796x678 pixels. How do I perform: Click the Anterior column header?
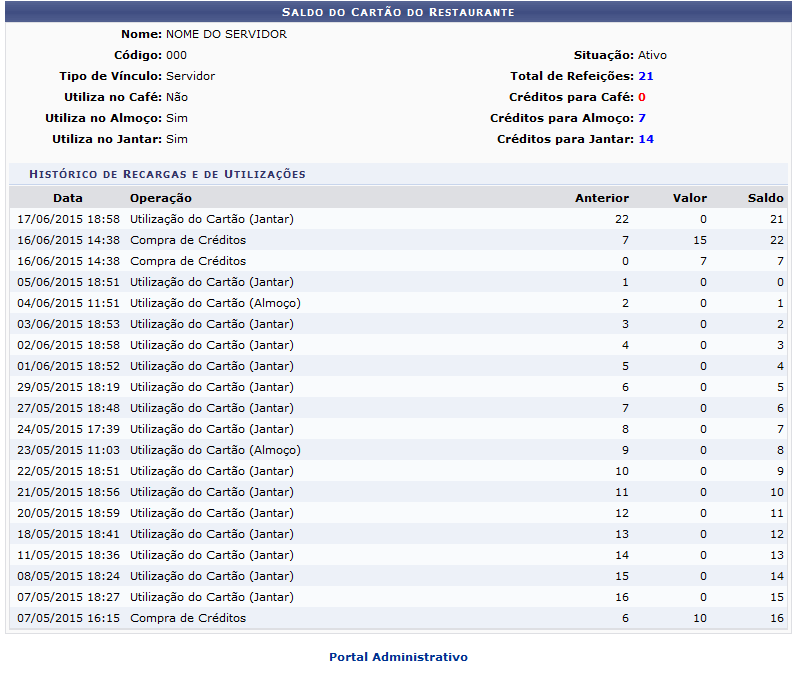pyautogui.click(x=601, y=198)
